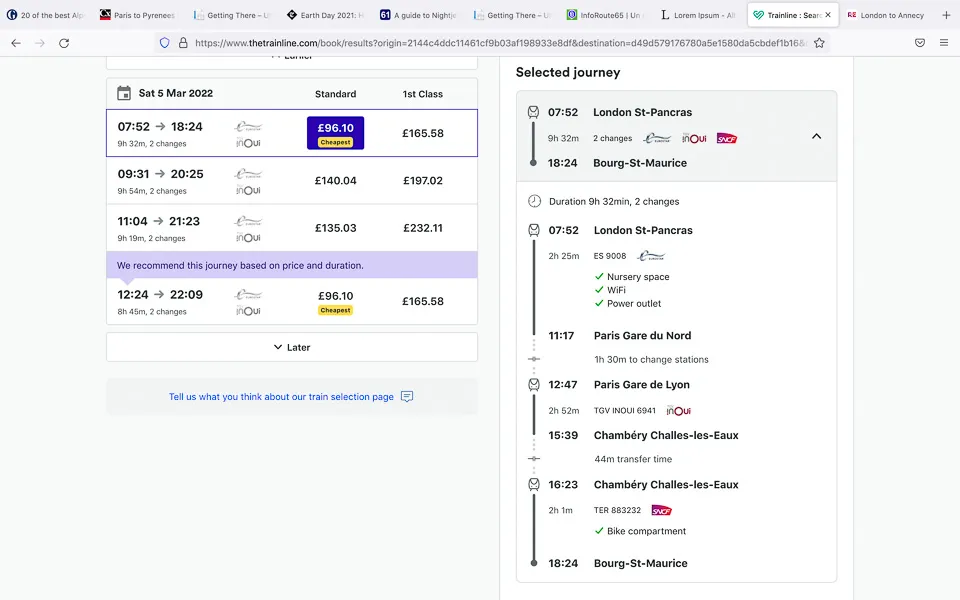
Task: Select £96.10 Standard fare for 07:52 train
Action: [x=336, y=133]
